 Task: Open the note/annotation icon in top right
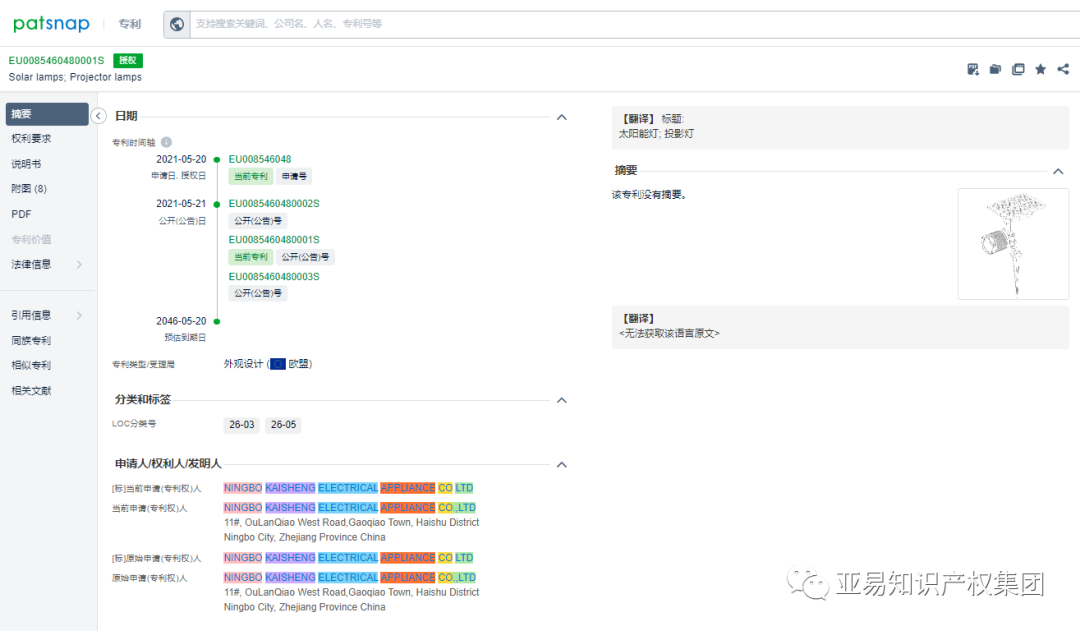[x=973, y=69]
